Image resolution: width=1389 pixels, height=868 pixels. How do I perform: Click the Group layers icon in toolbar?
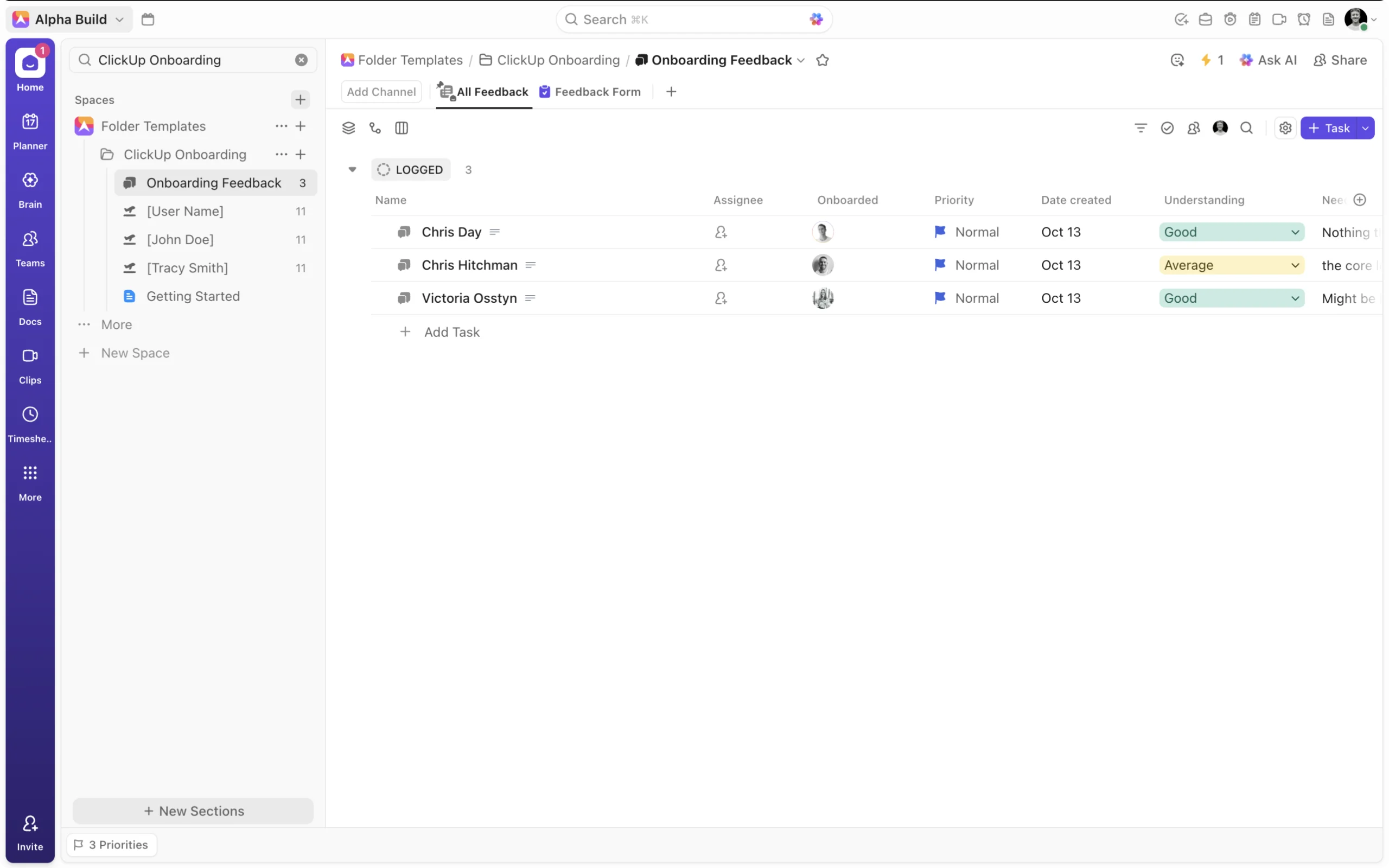(x=348, y=128)
